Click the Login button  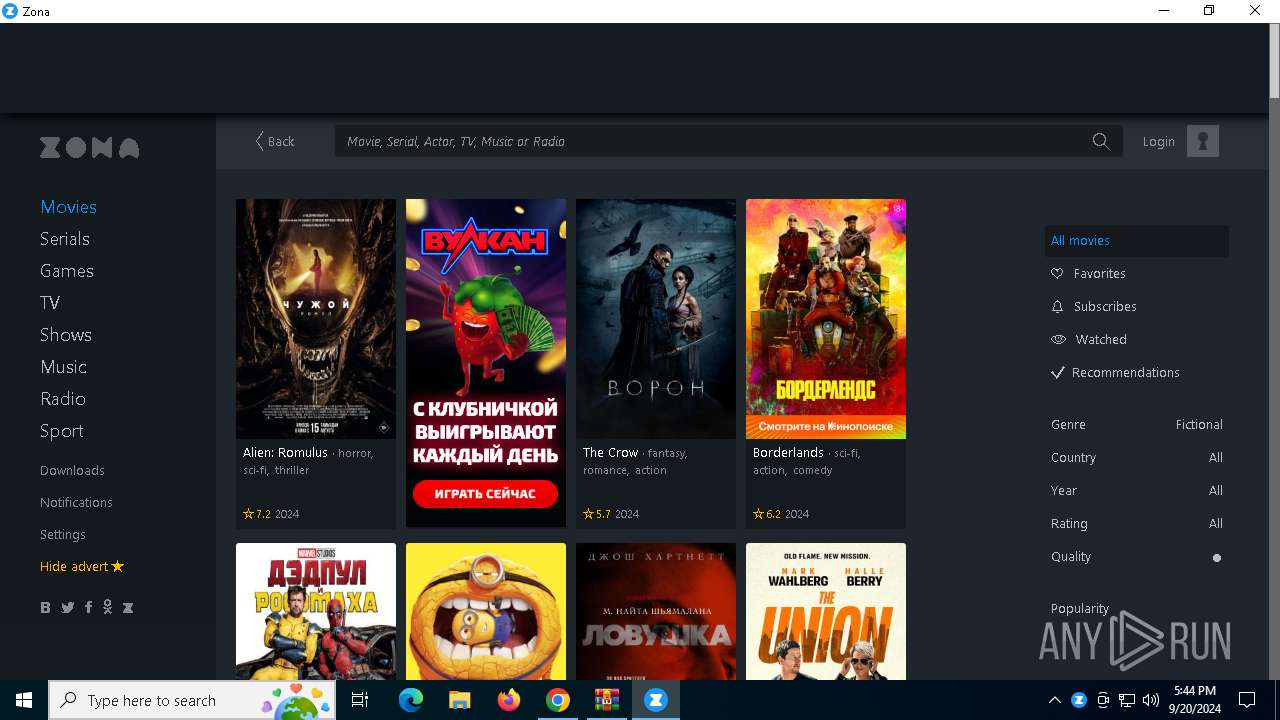(1159, 141)
